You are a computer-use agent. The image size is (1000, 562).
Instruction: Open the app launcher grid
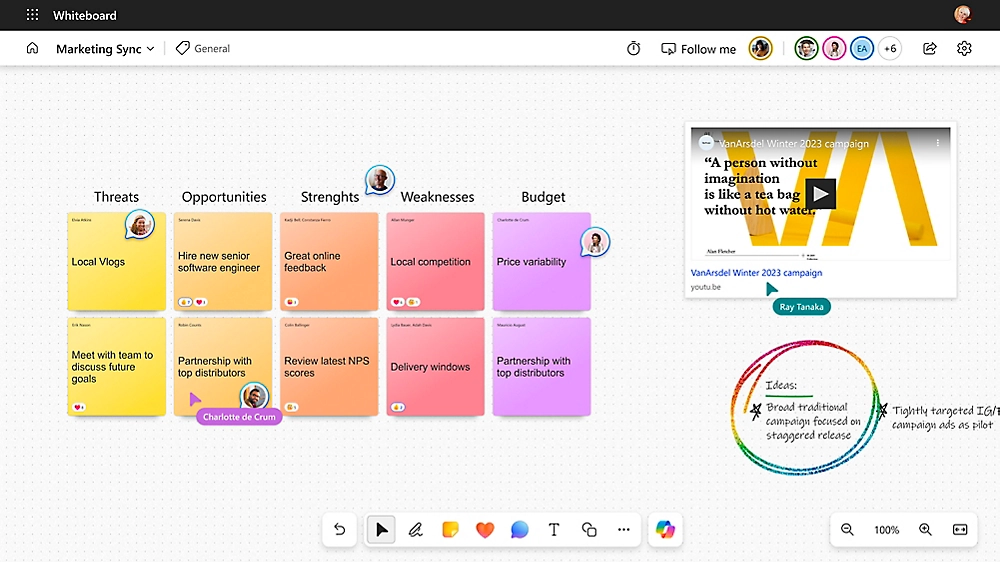tap(32, 15)
